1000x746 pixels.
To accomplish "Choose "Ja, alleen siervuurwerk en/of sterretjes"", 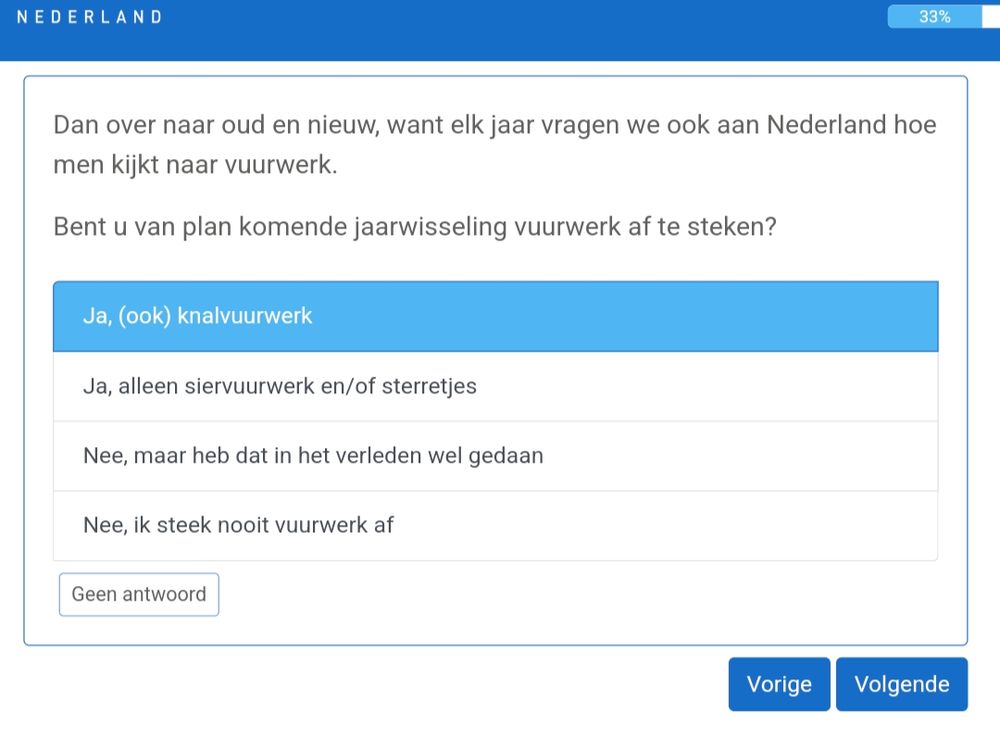I will pyautogui.click(x=495, y=386).
